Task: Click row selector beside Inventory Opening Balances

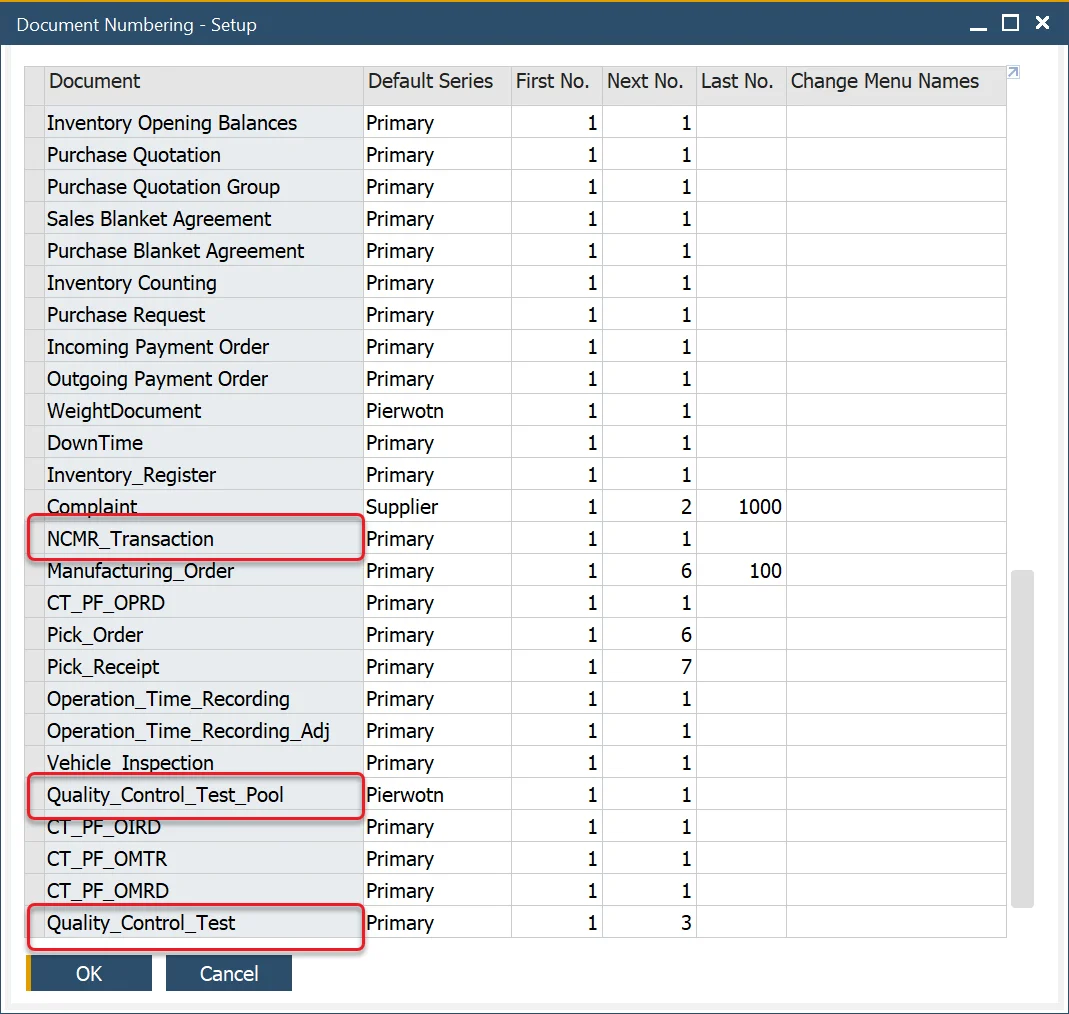Action: pyautogui.click(x=34, y=123)
